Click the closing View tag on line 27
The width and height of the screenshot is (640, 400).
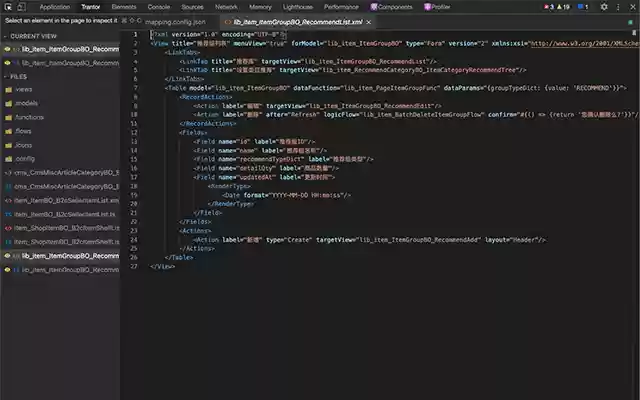162,266
